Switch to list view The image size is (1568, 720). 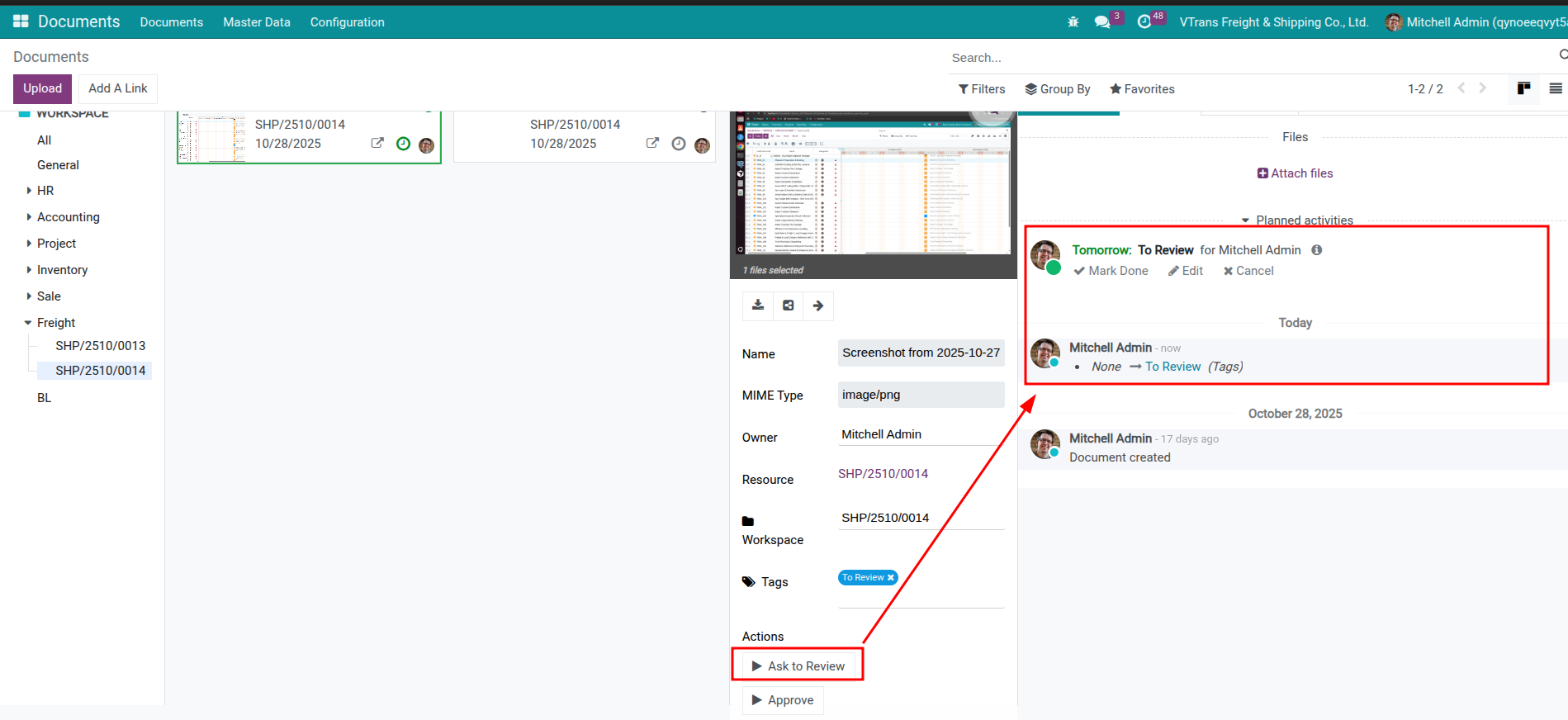[x=1555, y=88]
